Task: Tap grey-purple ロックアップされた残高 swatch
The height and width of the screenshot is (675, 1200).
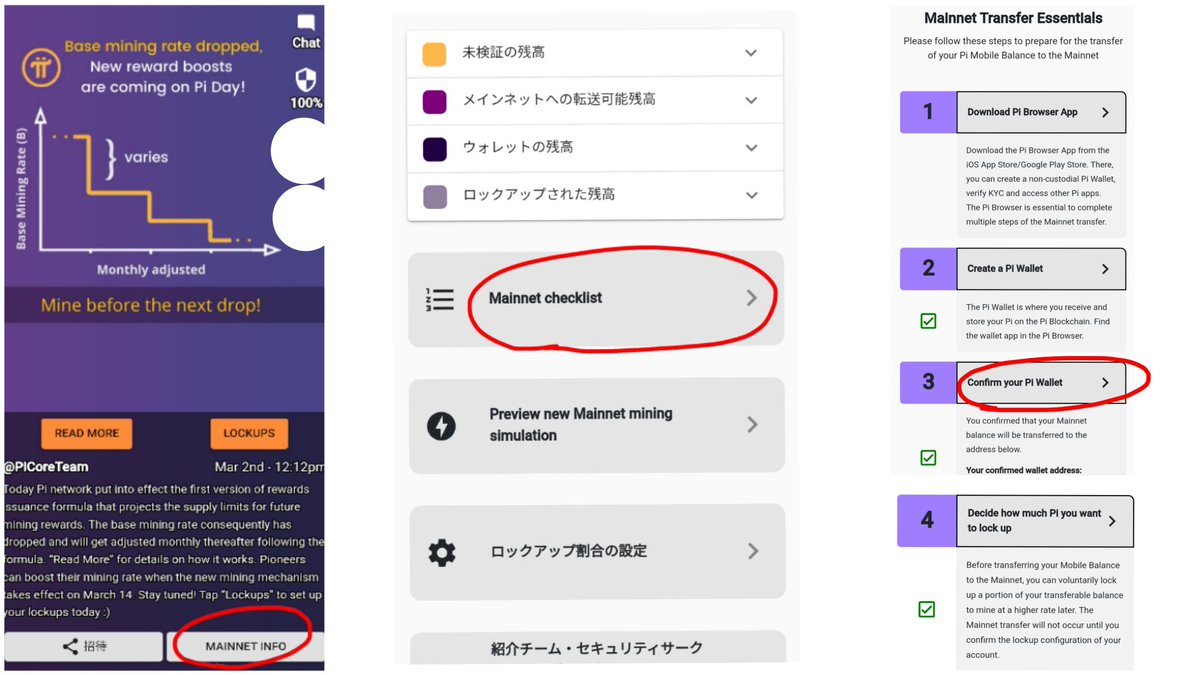Action: (x=434, y=196)
